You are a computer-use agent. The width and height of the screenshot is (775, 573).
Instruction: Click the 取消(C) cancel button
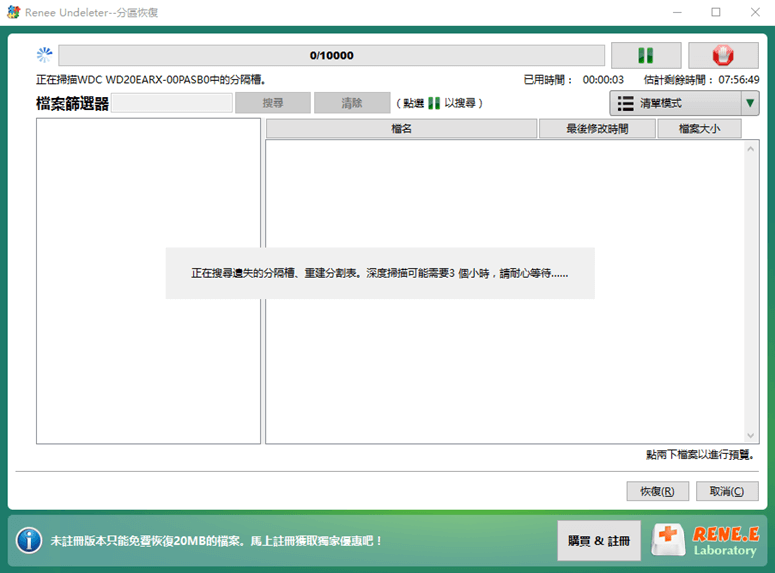click(x=727, y=491)
